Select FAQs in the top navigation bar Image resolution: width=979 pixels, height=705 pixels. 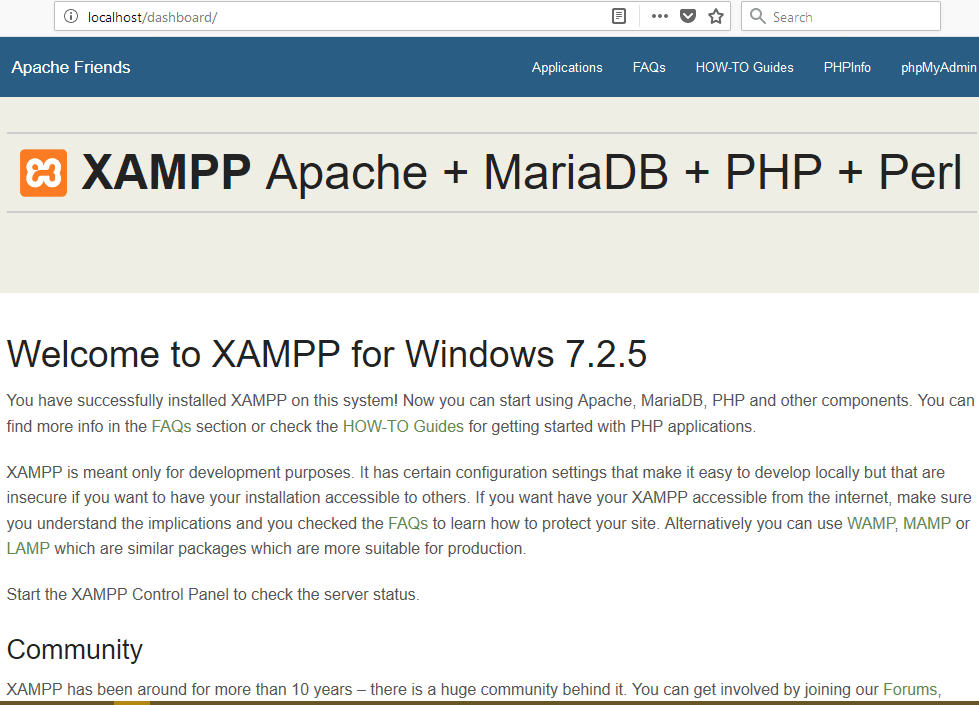tap(648, 67)
